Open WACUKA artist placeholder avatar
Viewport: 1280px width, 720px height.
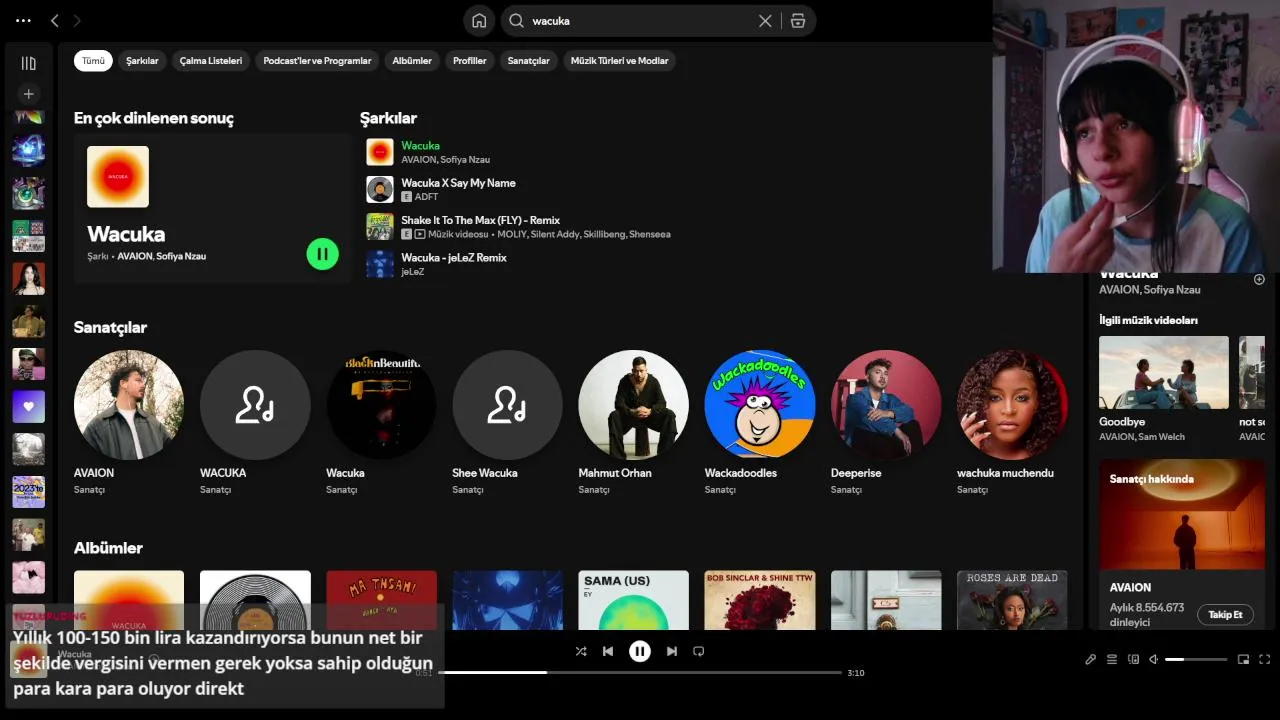(255, 405)
